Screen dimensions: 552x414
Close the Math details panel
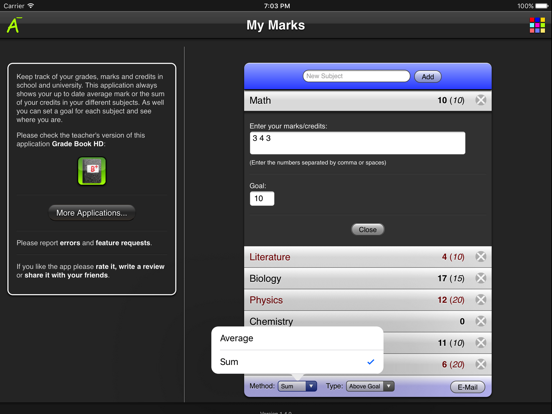coord(368,230)
